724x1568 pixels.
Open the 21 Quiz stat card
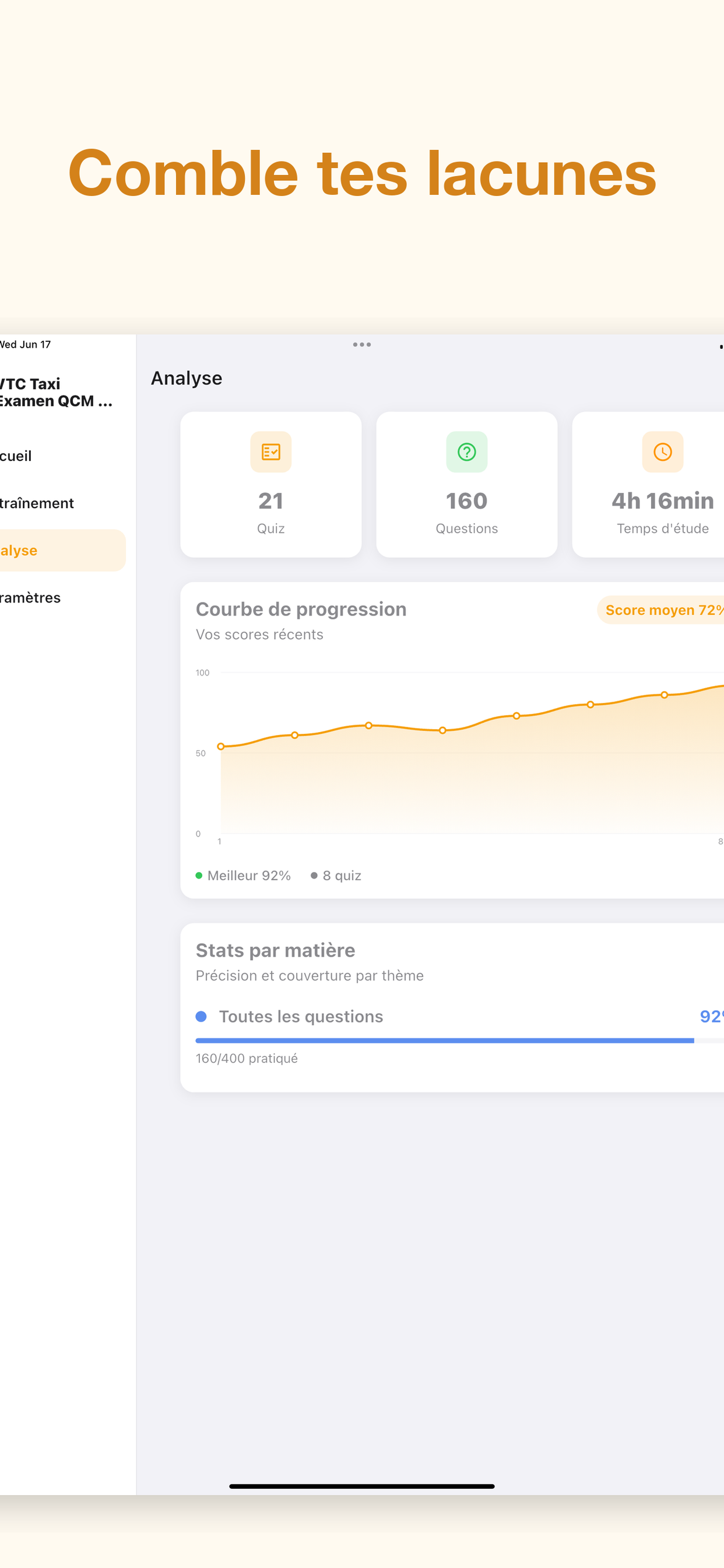coord(270,485)
